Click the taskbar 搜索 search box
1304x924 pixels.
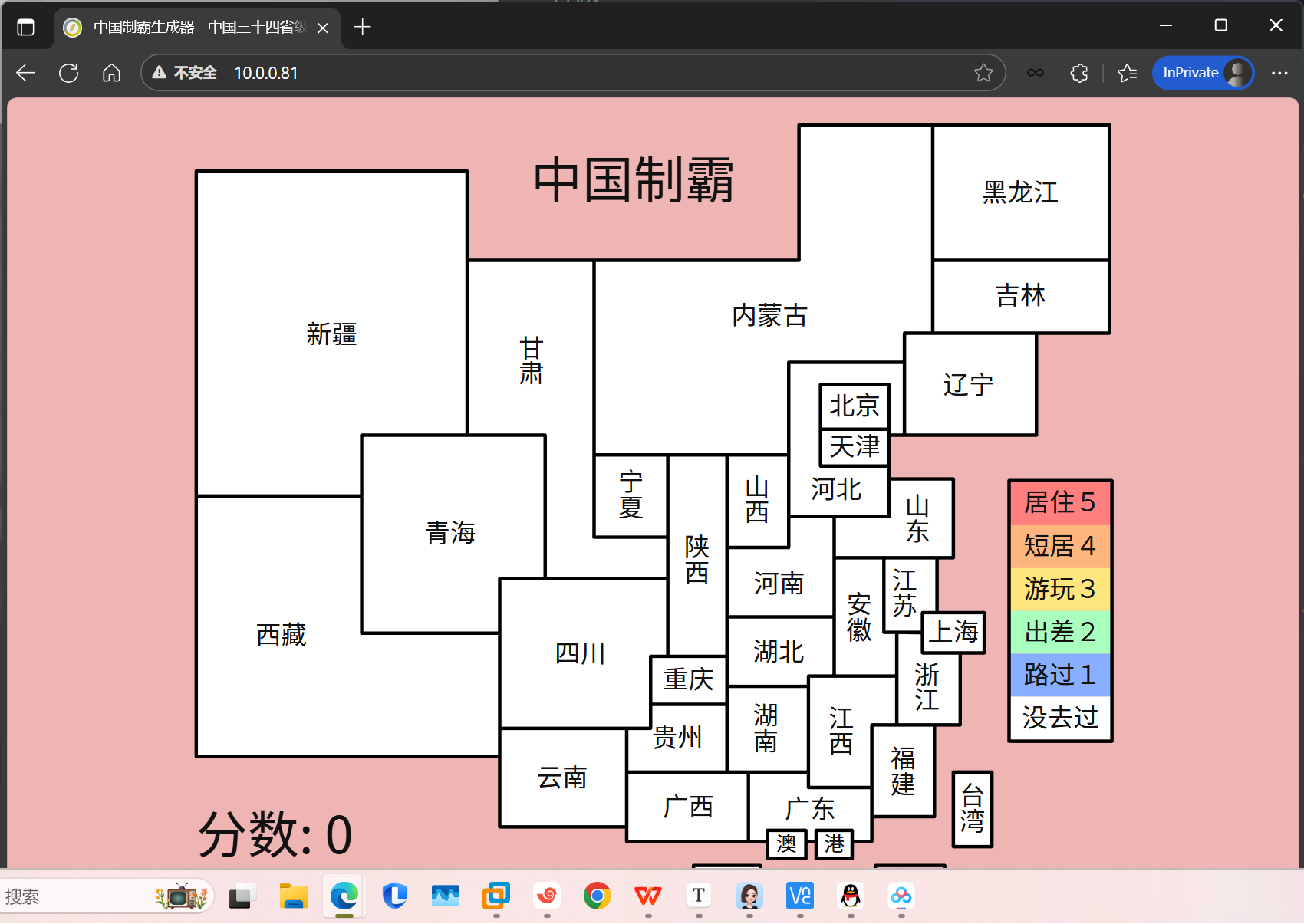(107, 896)
